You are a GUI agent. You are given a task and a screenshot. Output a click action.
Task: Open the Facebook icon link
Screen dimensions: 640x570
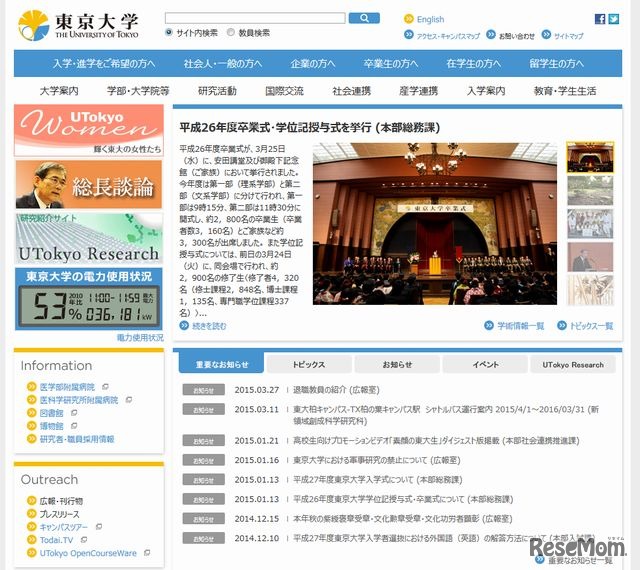(600, 19)
